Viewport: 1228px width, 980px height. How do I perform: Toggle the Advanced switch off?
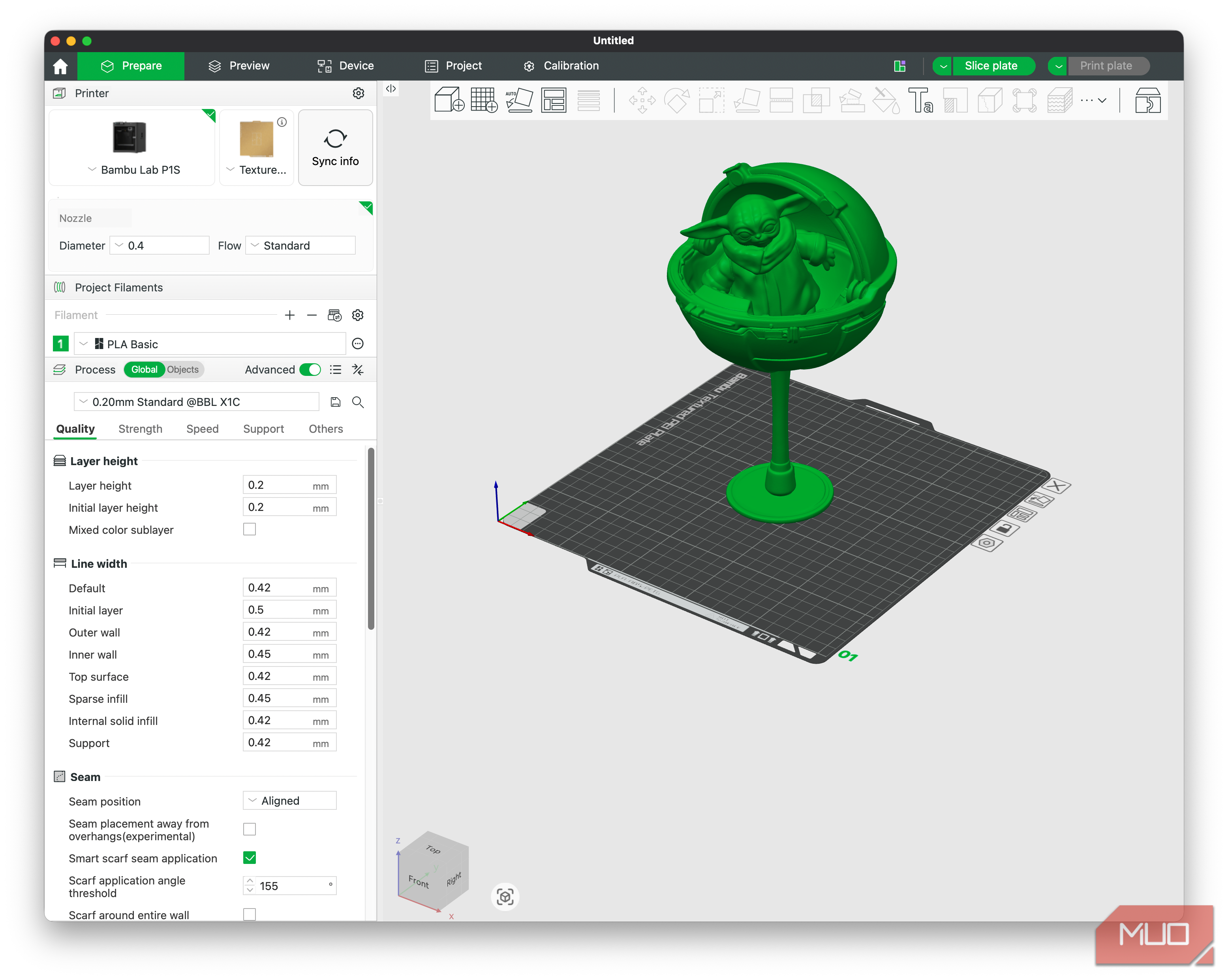click(x=310, y=370)
